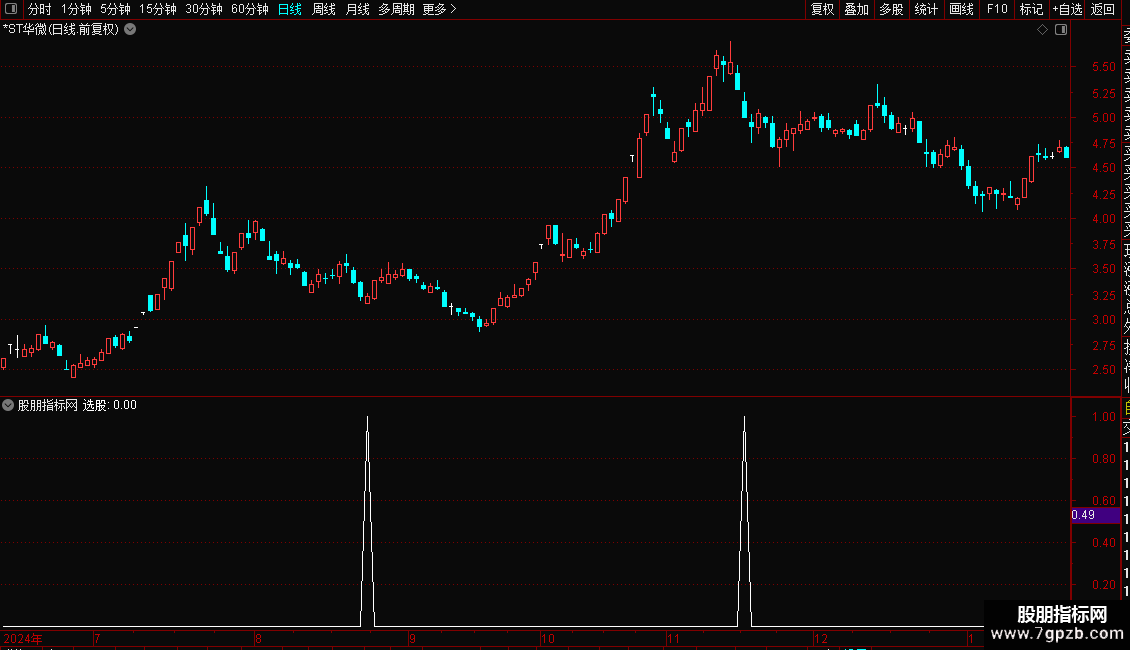
Task: Select the 5分钟 period
Action: [115, 9]
